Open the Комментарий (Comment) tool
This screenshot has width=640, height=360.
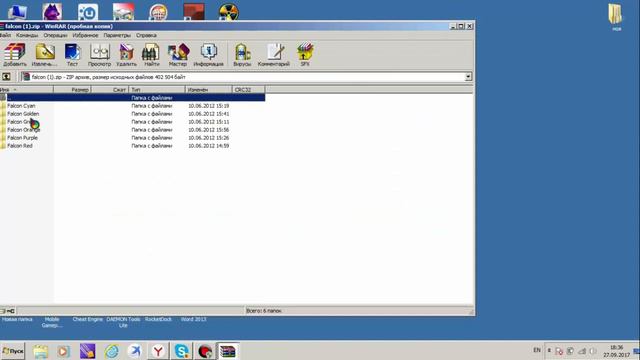click(273, 55)
